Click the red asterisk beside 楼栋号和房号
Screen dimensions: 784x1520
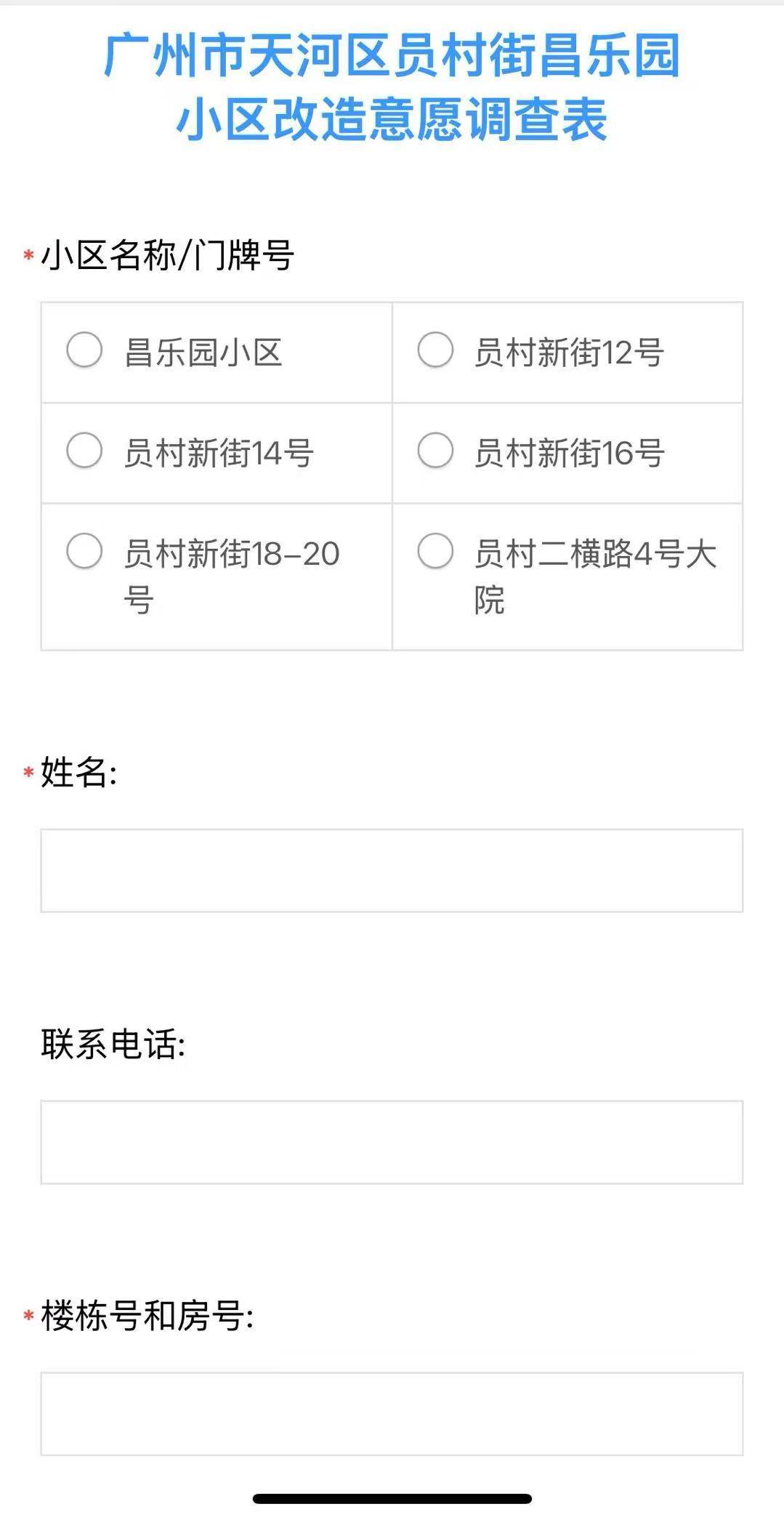[29, 1316]
